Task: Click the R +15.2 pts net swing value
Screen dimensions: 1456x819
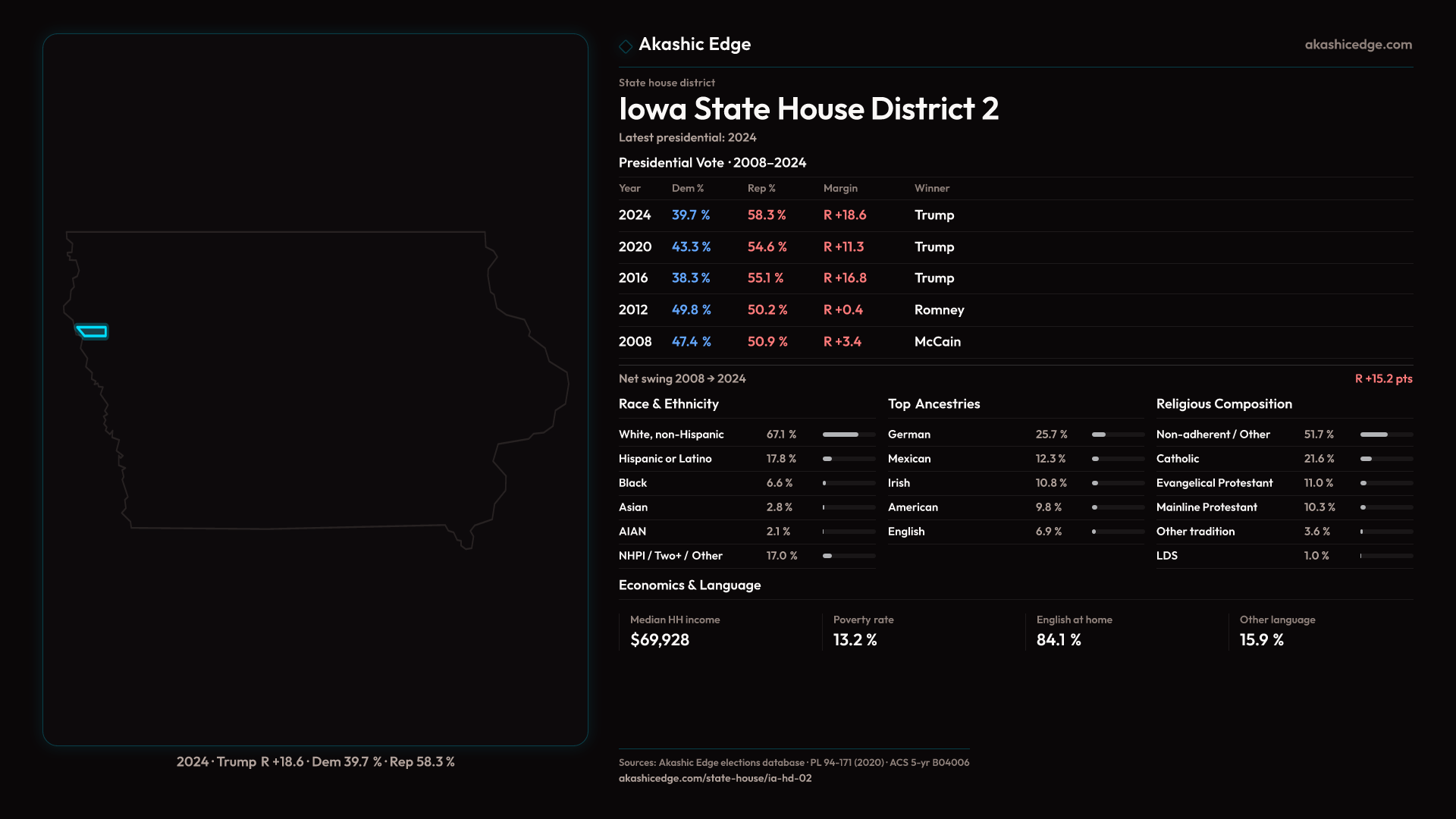Action: pos(1382,378)
